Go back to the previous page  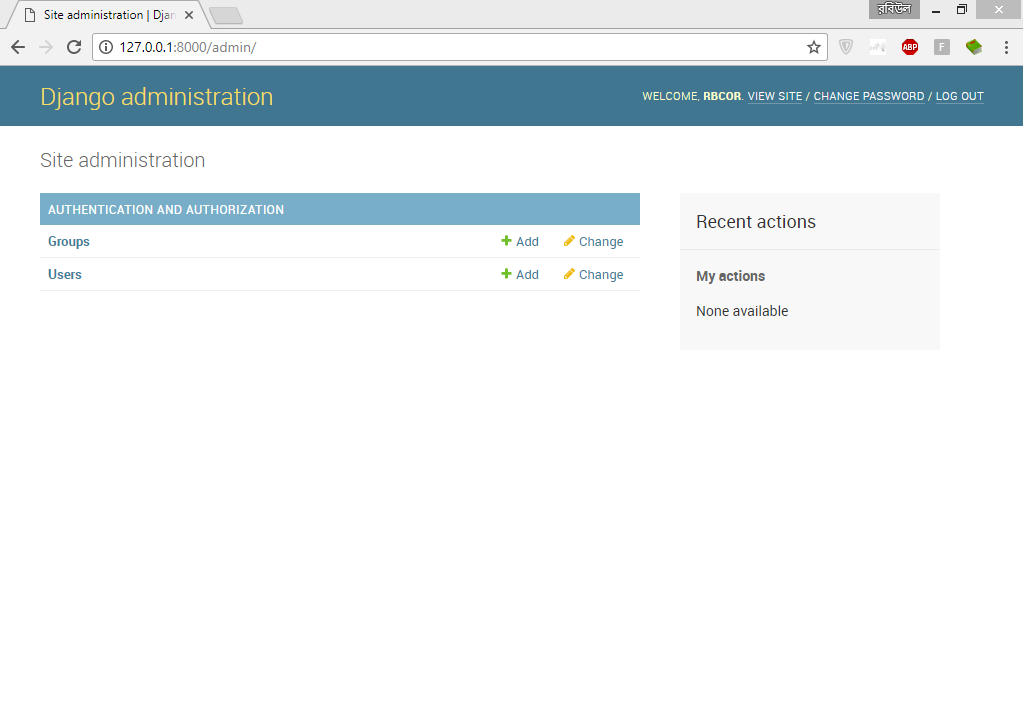18,47
